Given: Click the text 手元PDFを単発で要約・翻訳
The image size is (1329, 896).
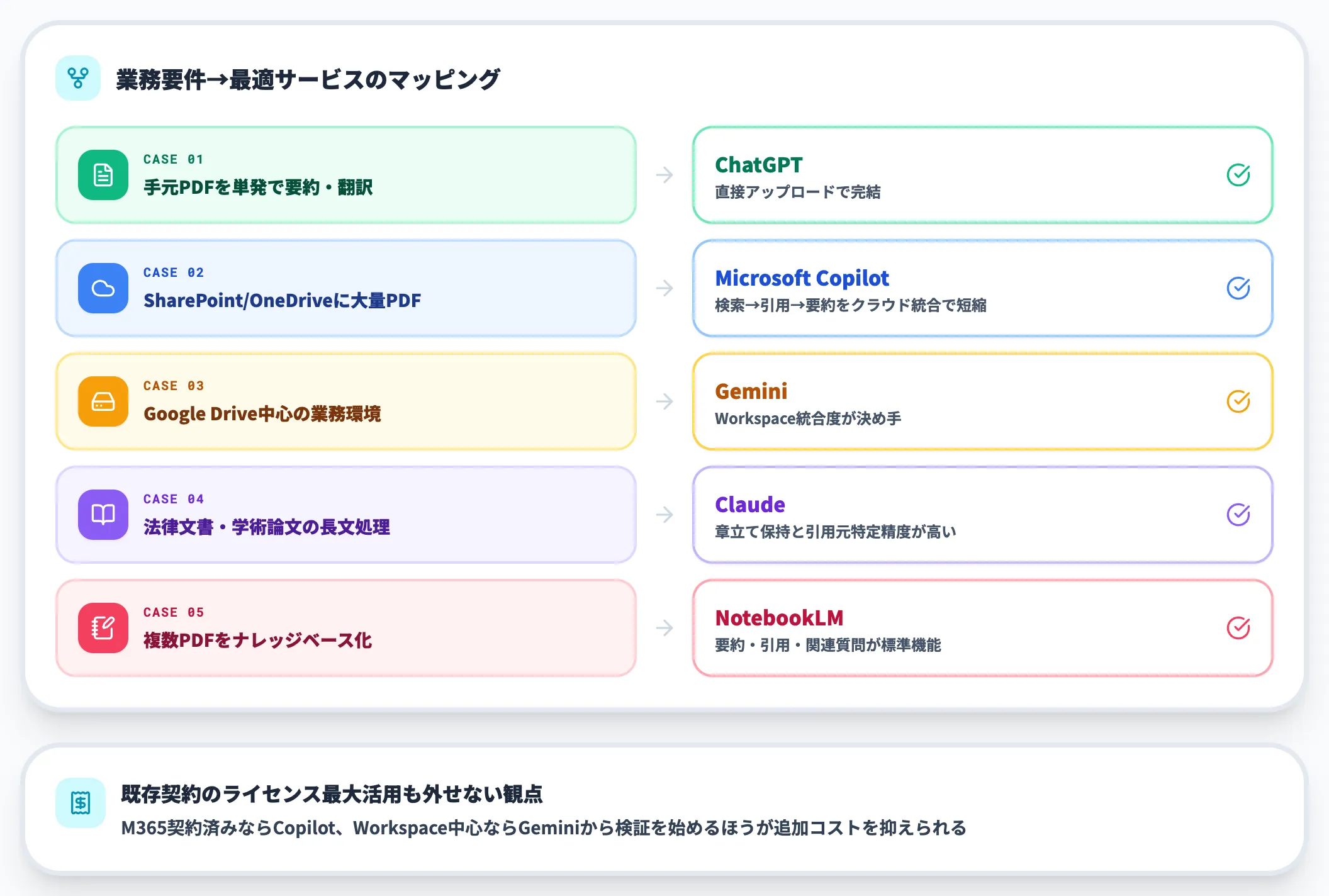Looking at the screenshot, I should (x=258, y=187).
